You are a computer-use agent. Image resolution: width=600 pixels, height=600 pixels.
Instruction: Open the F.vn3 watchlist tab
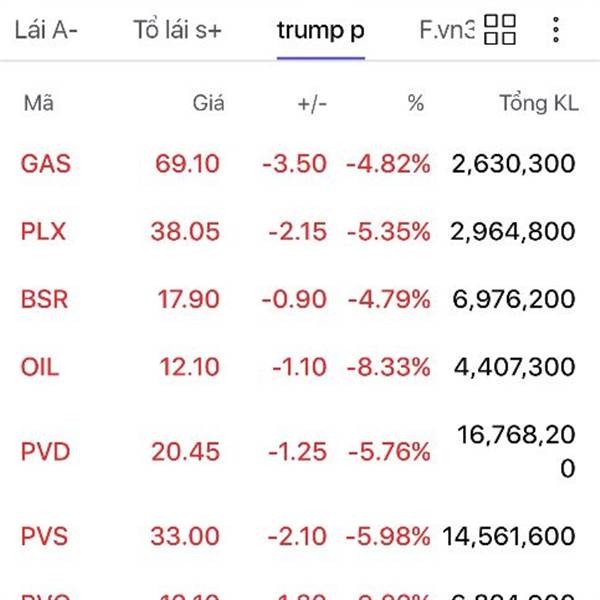pyautogui.click(x=447, y=30)
